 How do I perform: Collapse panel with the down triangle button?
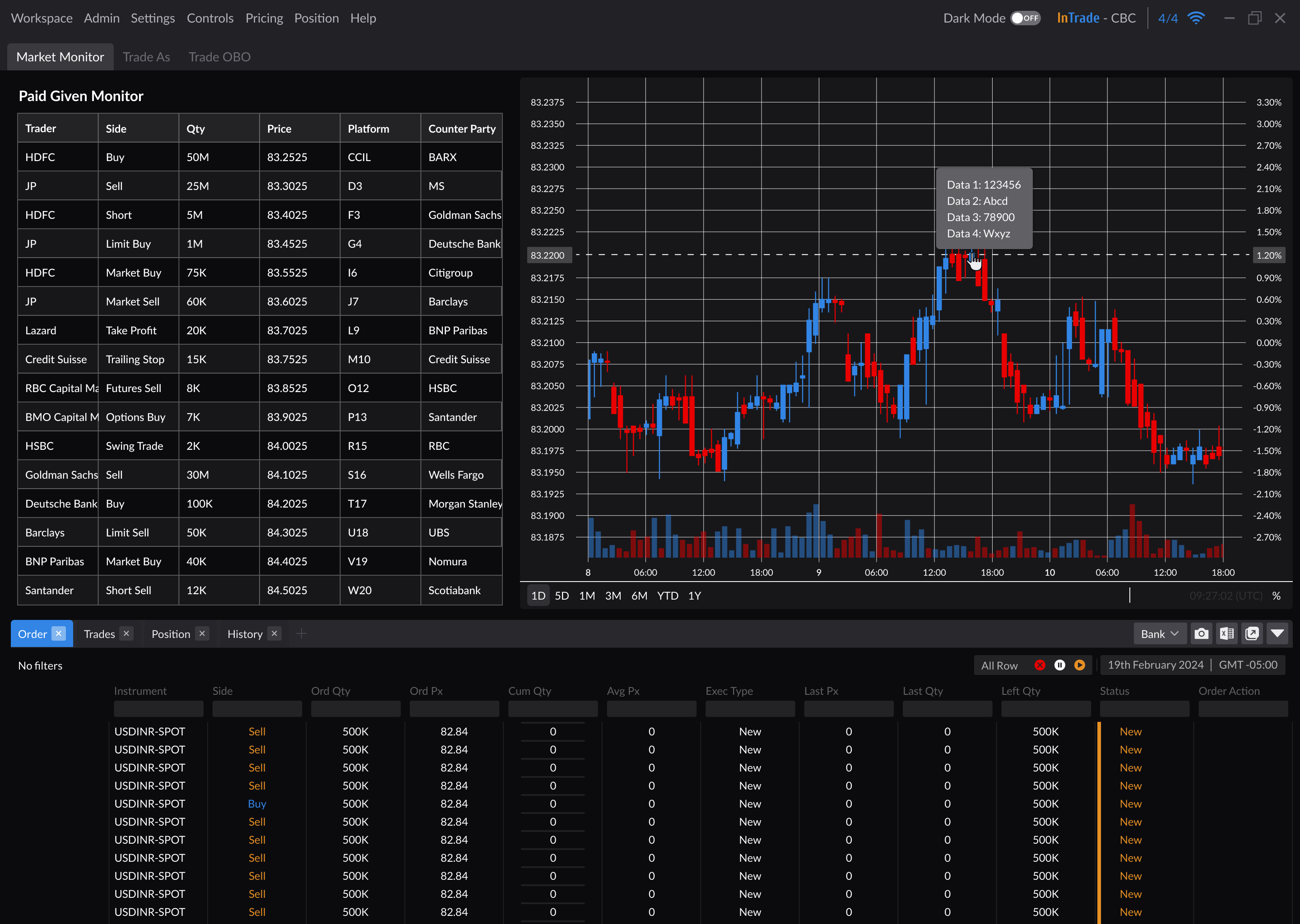click(x=1277, y=634)
